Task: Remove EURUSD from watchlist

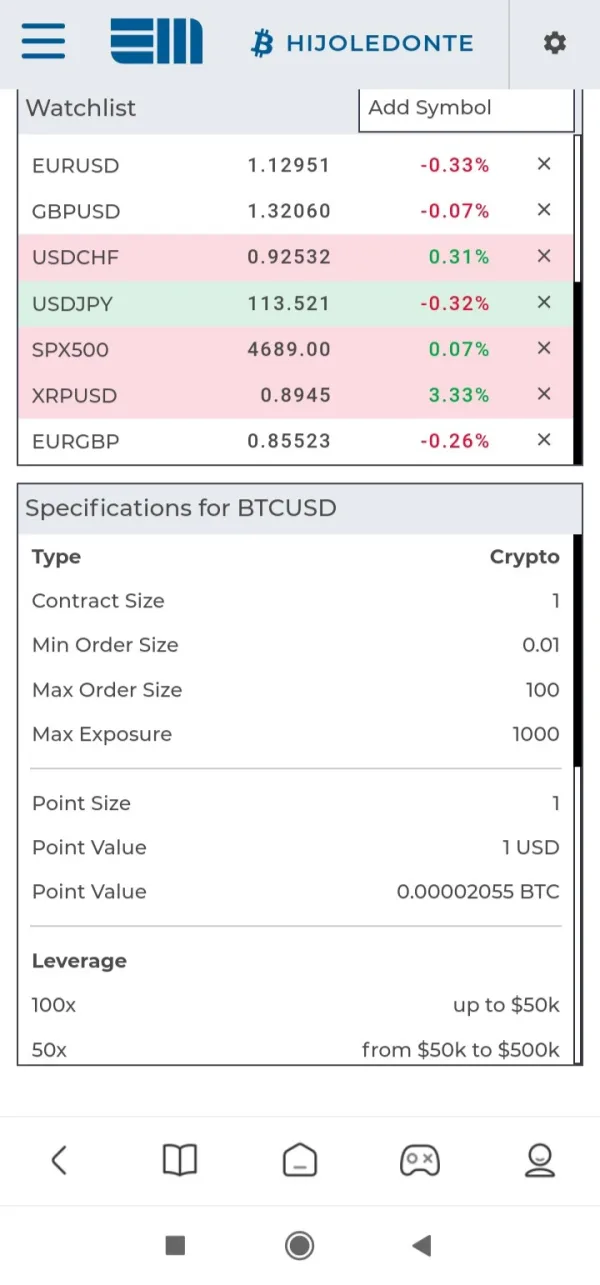Action: (x=544, y=164)
